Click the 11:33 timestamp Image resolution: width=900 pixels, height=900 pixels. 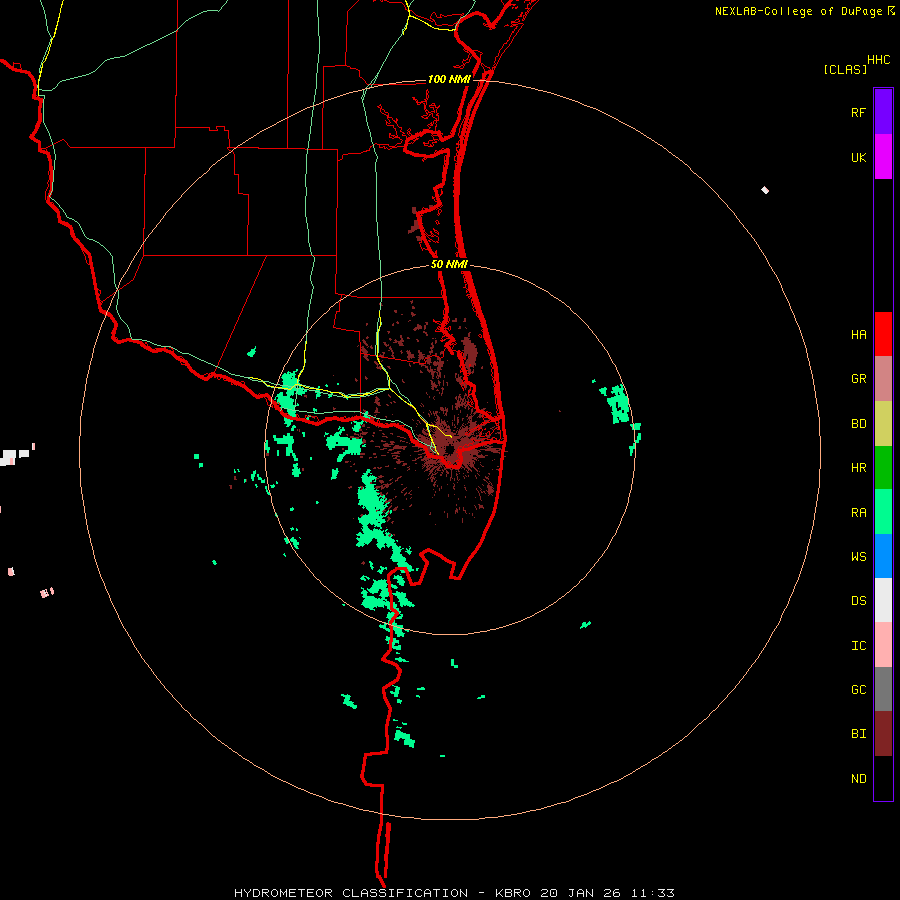(652, 893)
